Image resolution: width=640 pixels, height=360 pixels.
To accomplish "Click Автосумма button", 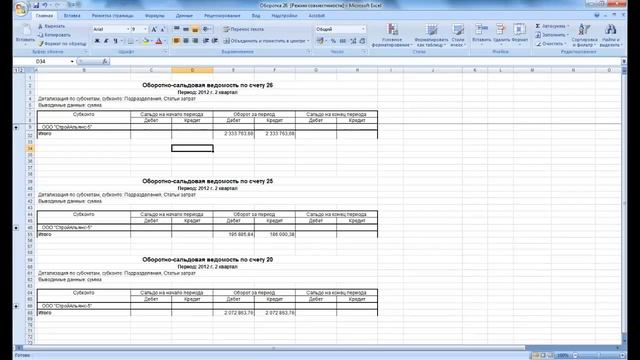I will coord(552,26).
